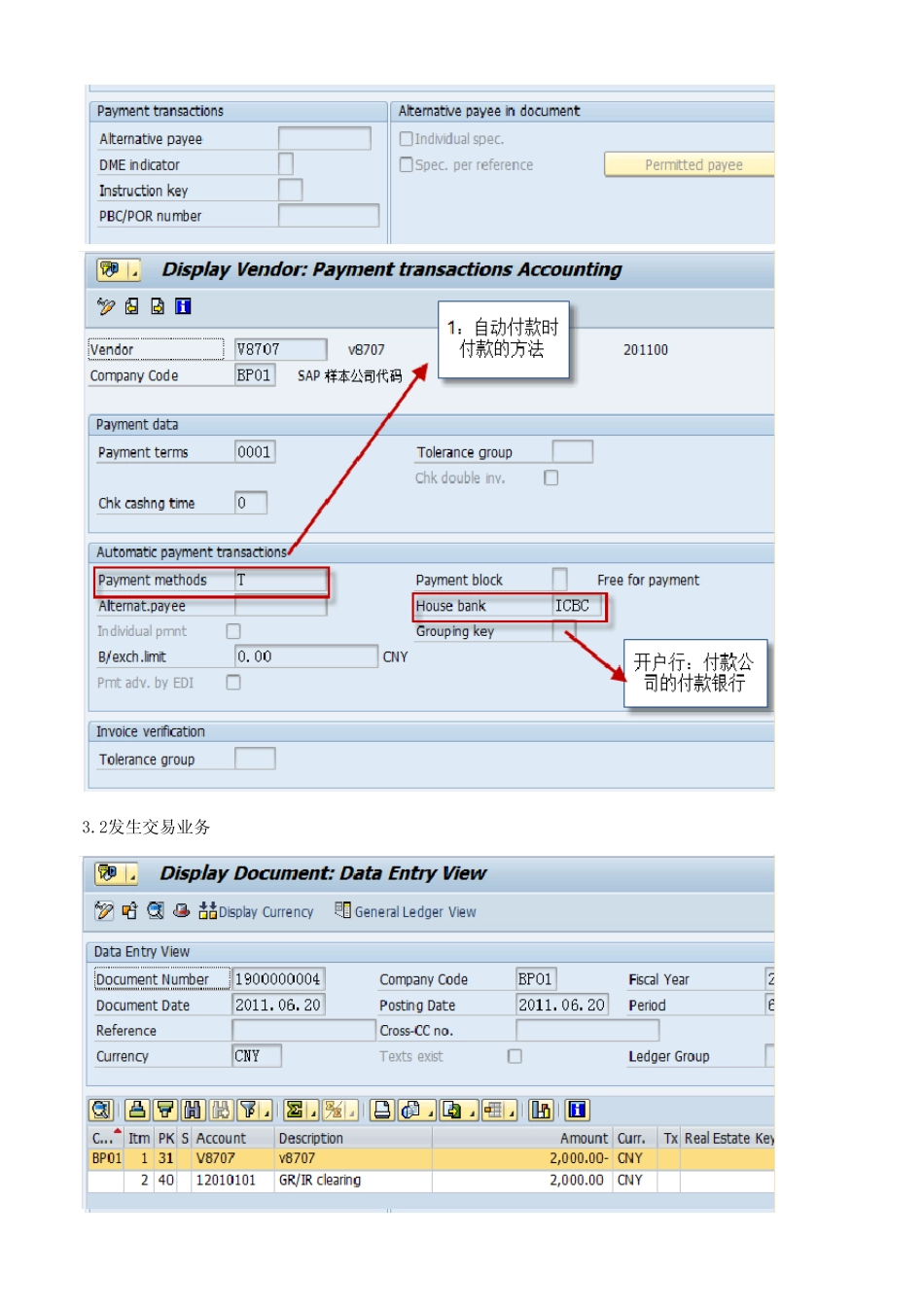The height and width of the screenshot is (1308, 924).
Task: Click the Payment terms field 0001
Action: (x=255, y=451)
